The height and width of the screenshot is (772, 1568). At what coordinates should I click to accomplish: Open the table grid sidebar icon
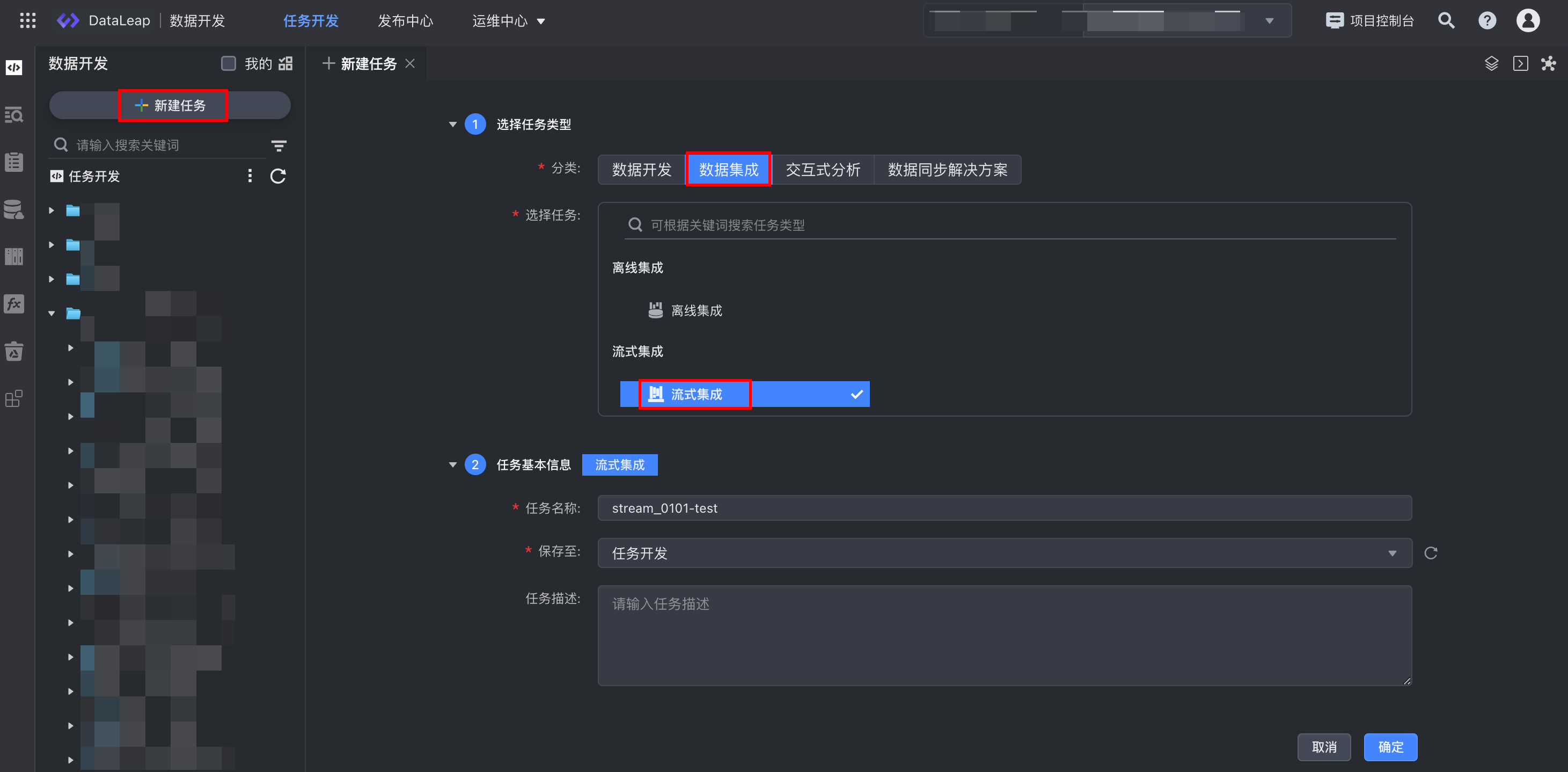click(14, 256)
